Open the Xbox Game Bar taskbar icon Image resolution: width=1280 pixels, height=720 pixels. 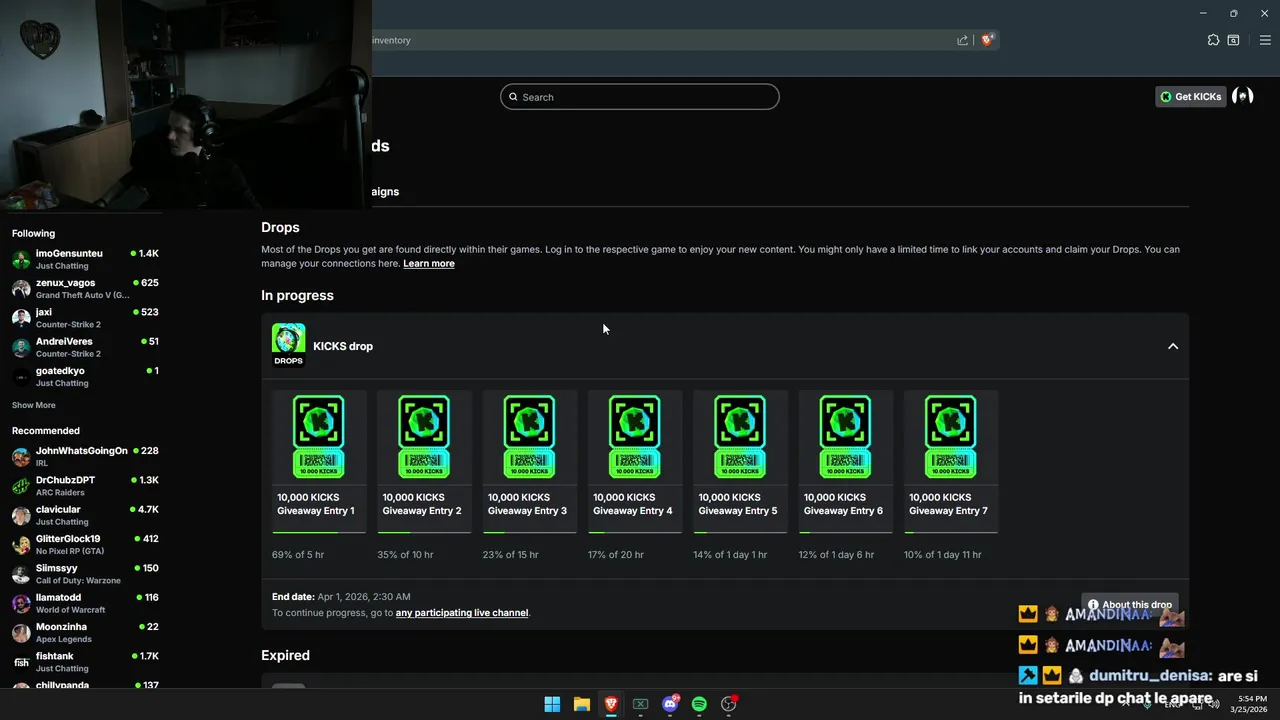(x=640, y=704)
